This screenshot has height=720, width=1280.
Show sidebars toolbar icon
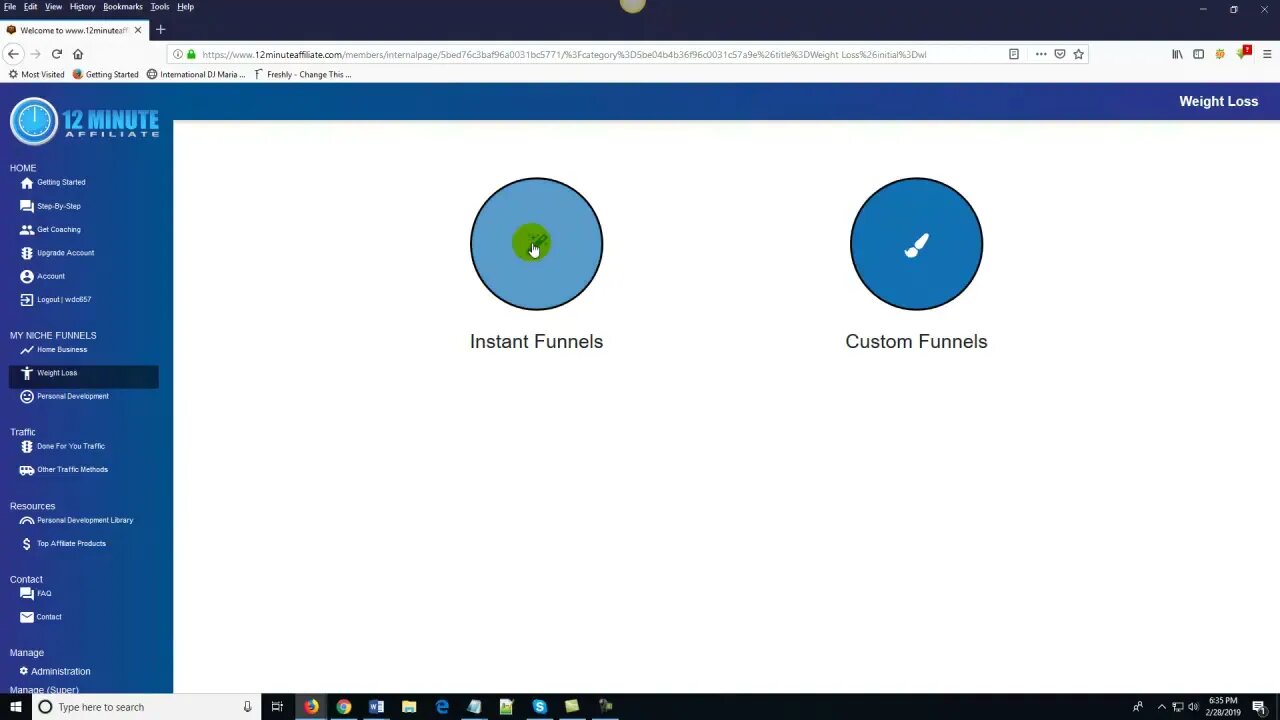click(x=1198, y=54)
